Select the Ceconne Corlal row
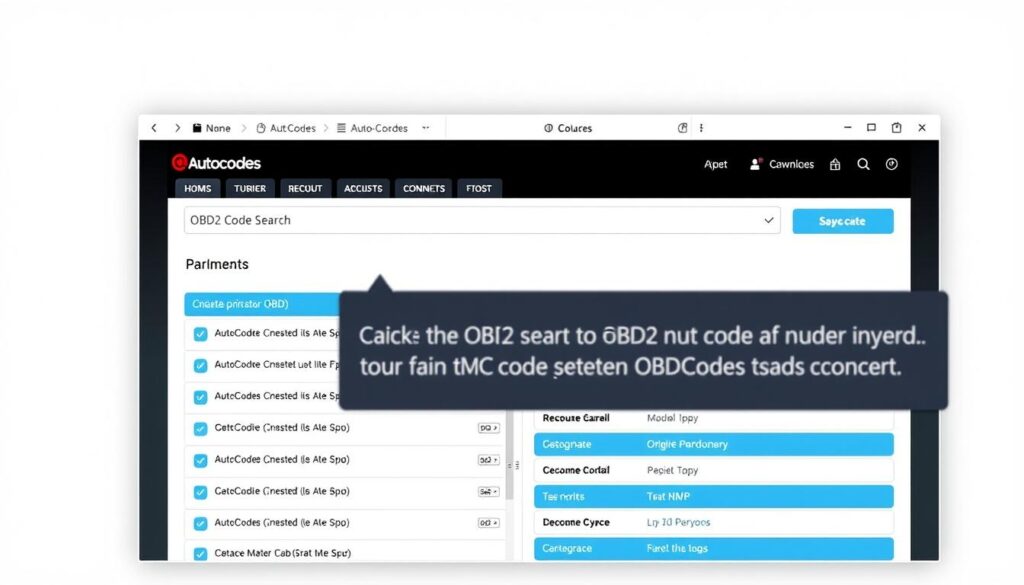Image resolution: width=1024 pixels, height=585 pixels. [714, 470]
